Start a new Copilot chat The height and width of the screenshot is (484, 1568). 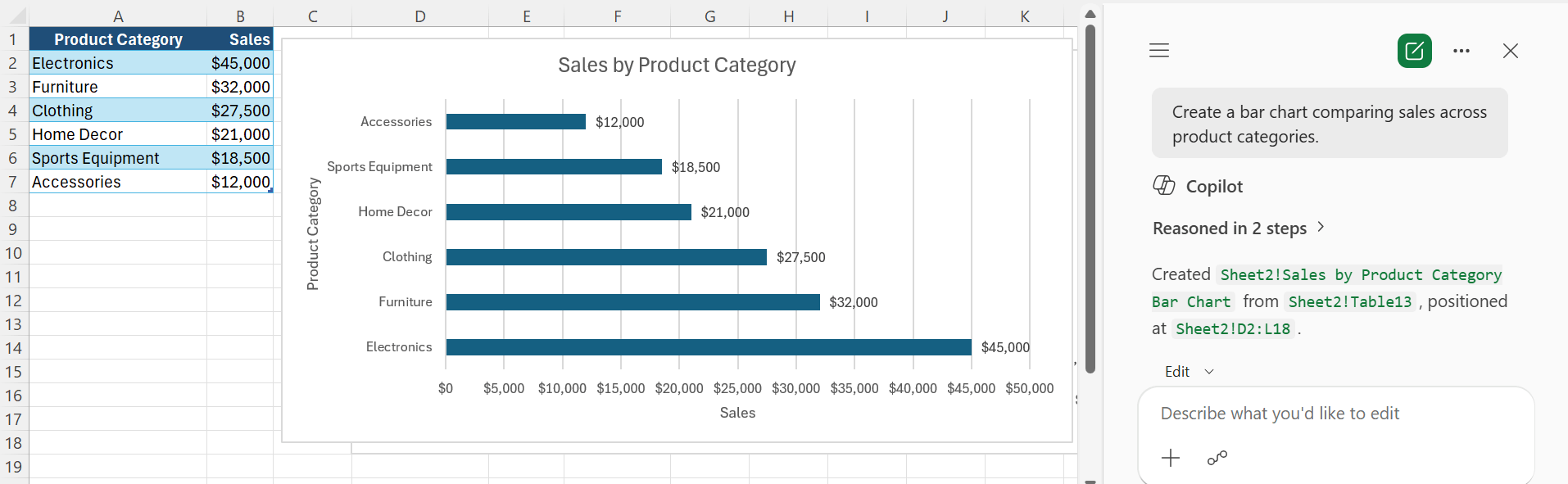[1414, 51]
